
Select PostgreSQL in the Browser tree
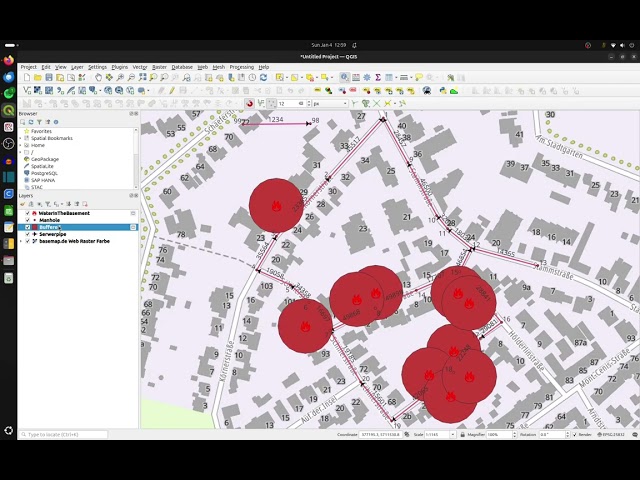44,173
